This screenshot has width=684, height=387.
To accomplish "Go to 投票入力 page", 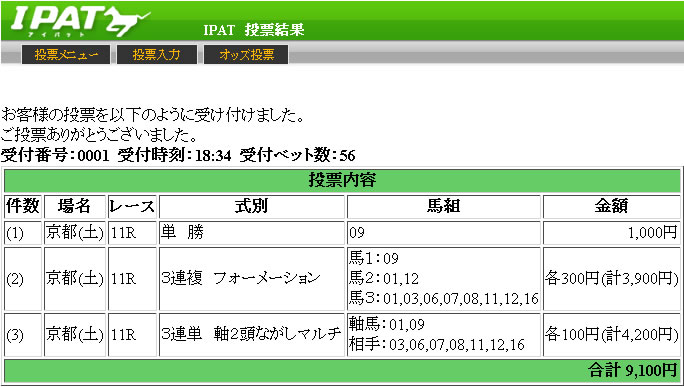I will [157, 55].
